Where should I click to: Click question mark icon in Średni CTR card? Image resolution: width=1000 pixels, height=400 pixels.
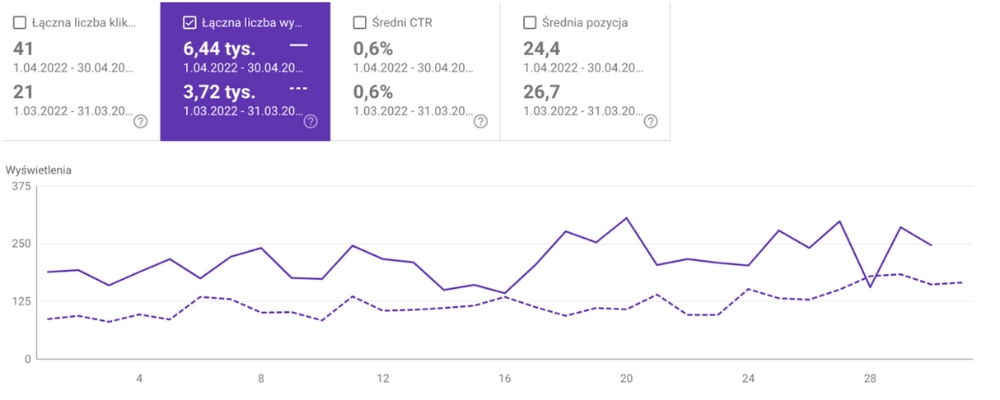point(481,121)
